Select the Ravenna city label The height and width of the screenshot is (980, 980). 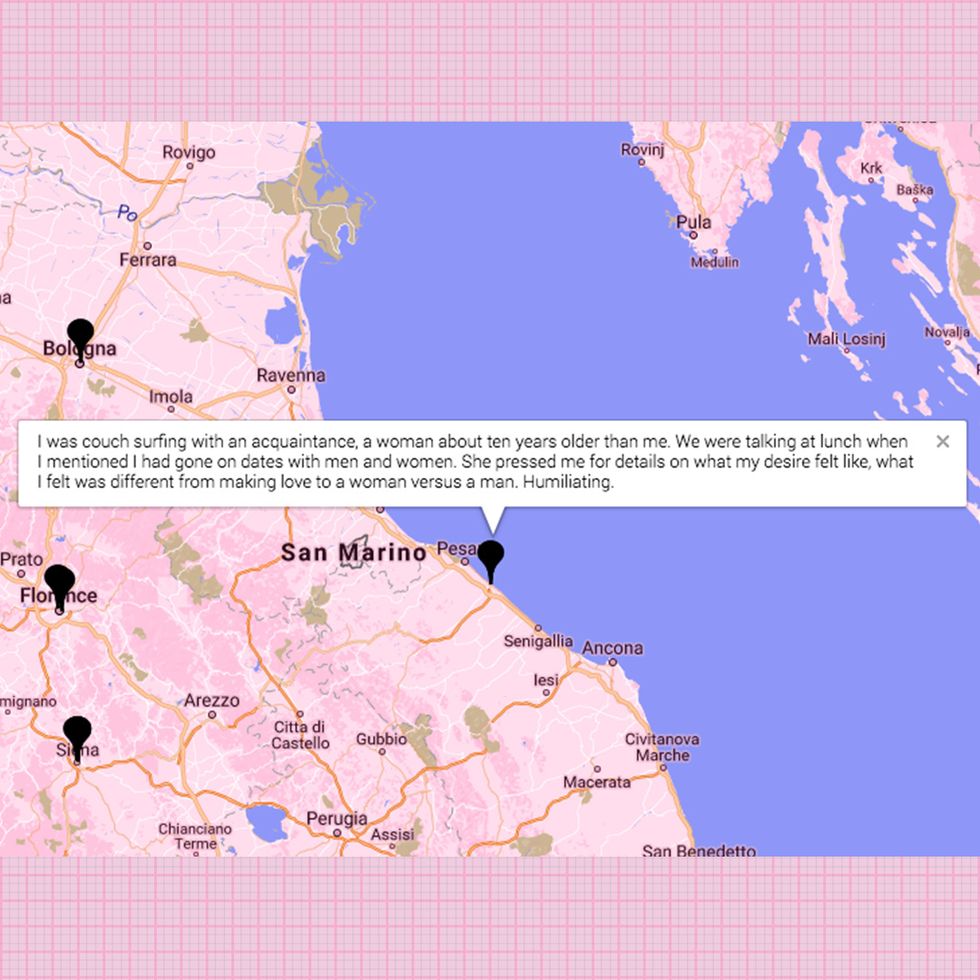coord(291,375)
